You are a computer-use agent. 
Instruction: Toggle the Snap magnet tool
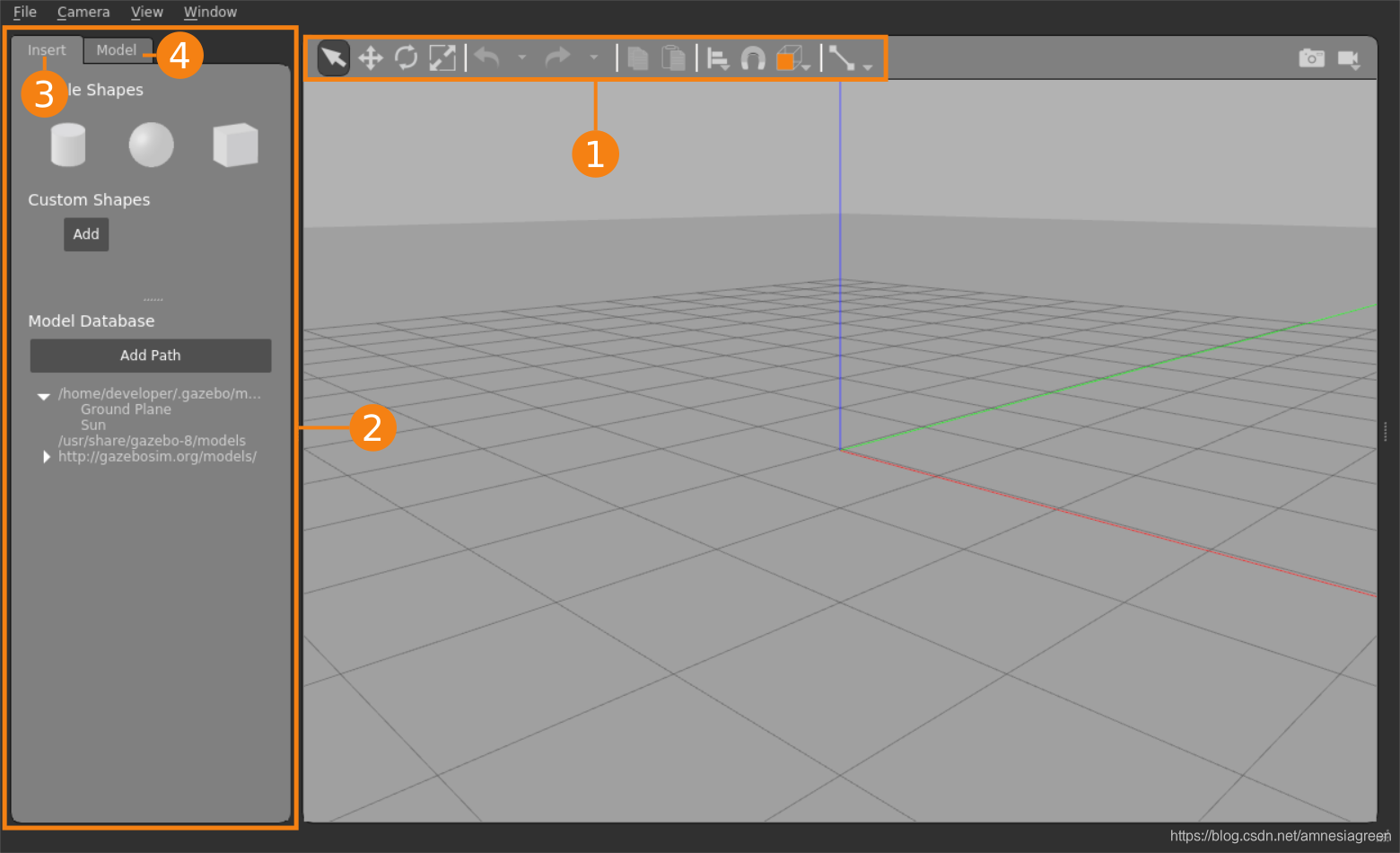coord(753,59)
